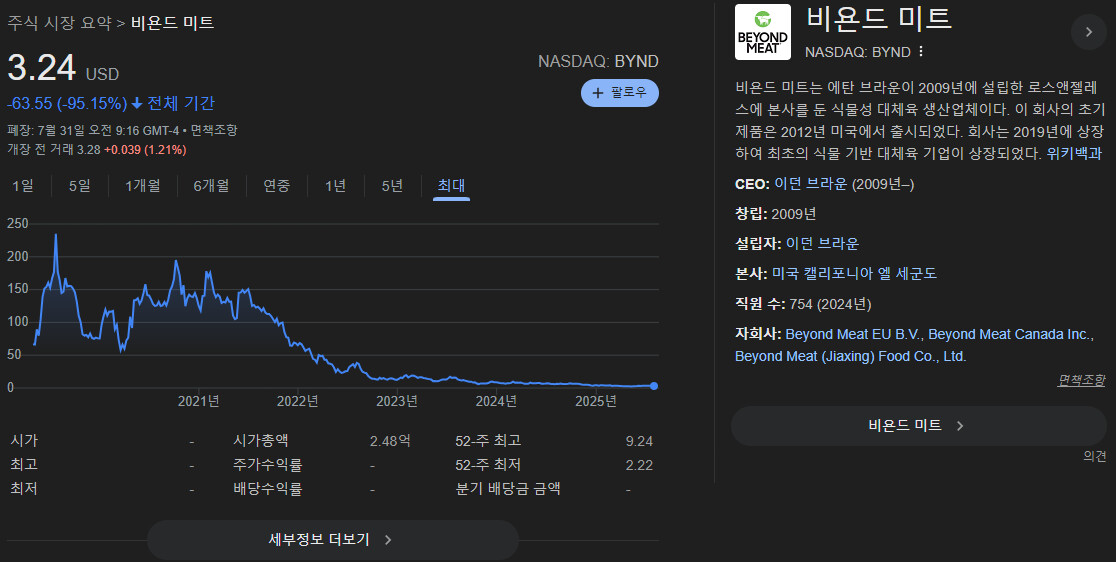This screenshot has height=562, width=1116.
Task: Click the round chevron arrow at top right
Action: 1089,31
